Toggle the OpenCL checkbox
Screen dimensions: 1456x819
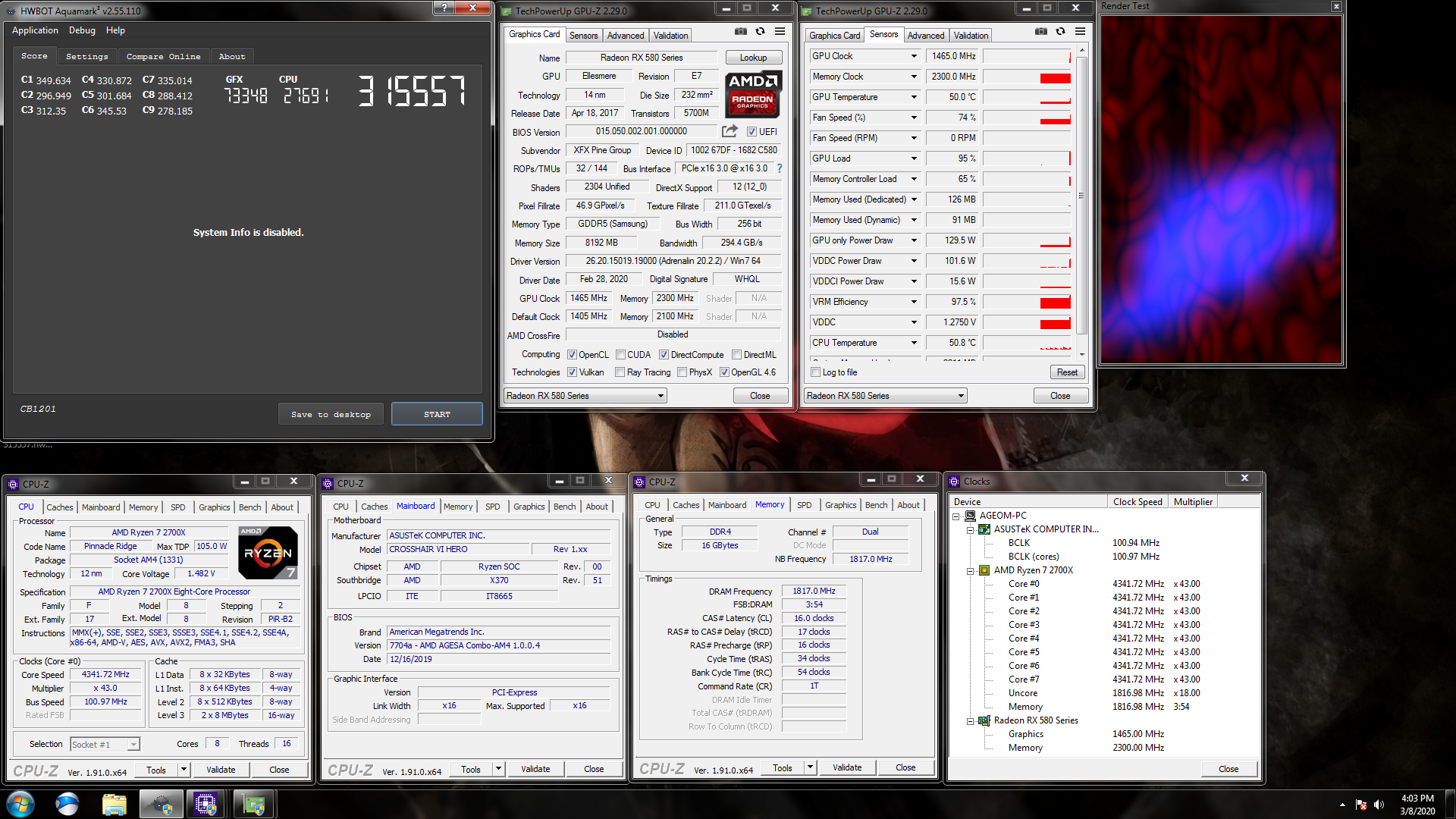(x=573, y=354)
